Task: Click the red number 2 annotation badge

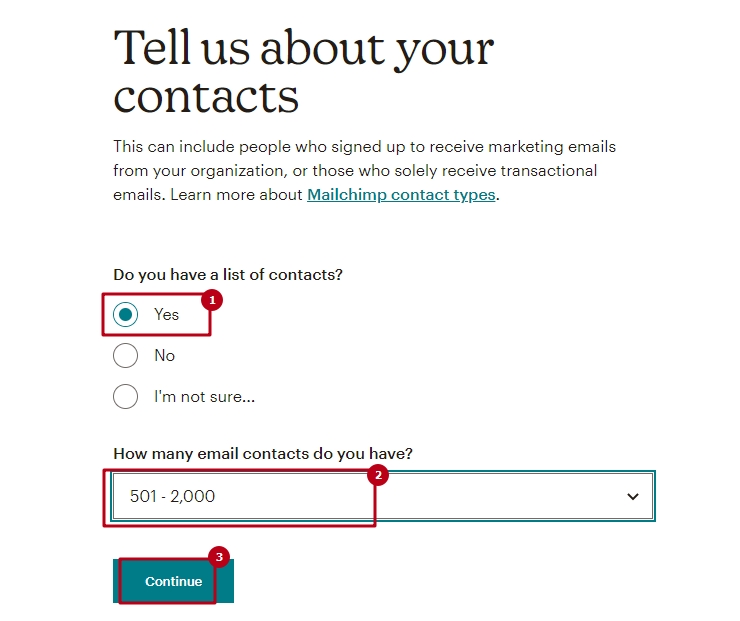Action: point(376,476)
